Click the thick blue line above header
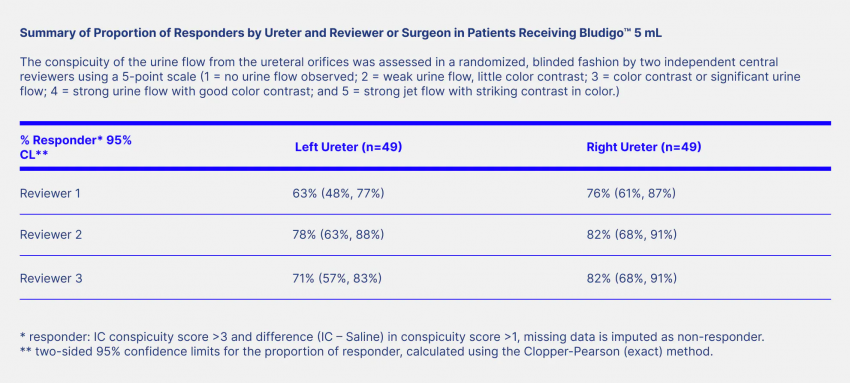Viewport: 850px width, 383px height. 425,123
